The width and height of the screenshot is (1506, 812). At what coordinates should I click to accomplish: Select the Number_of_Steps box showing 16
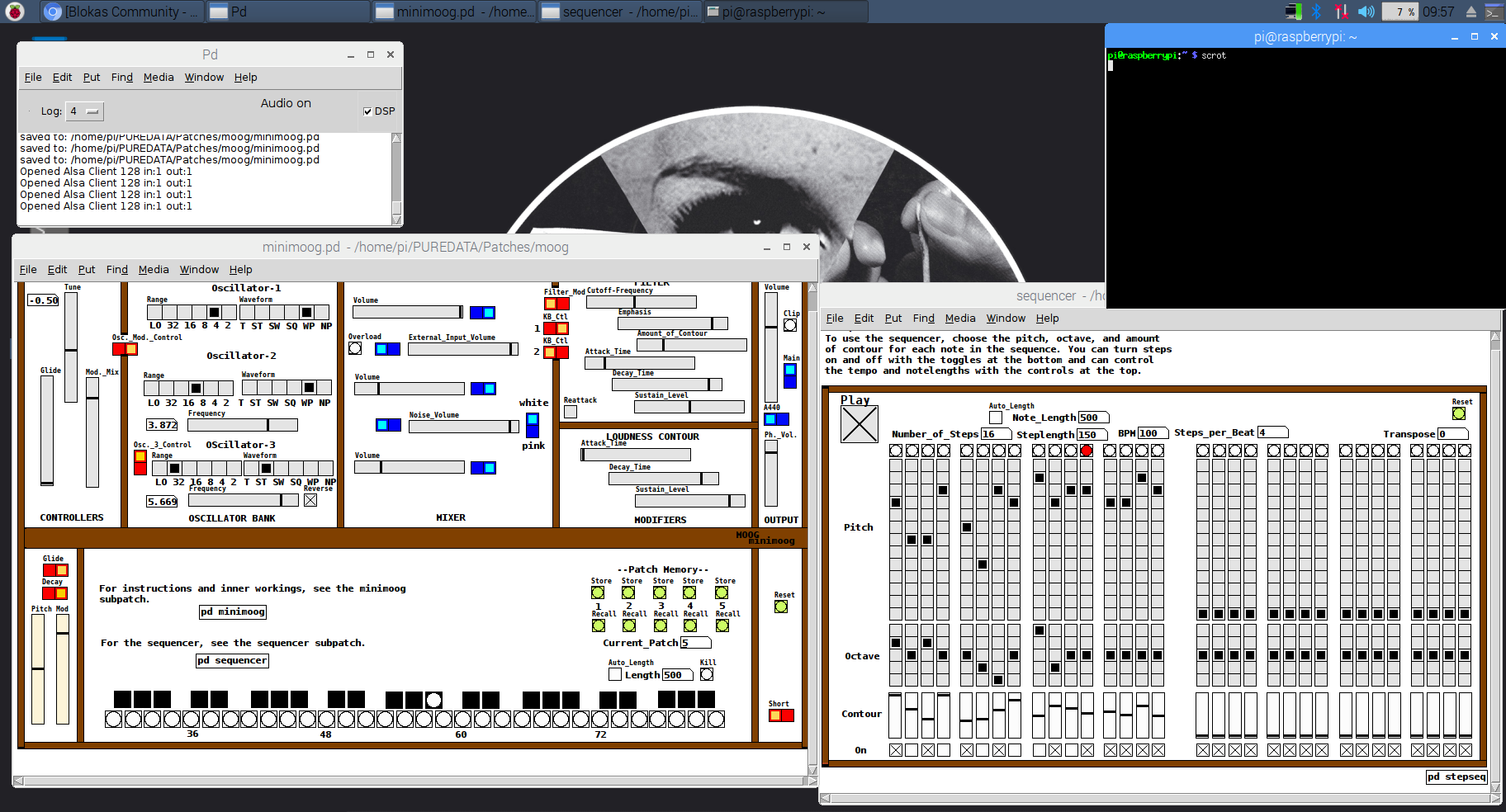point(998,434)
